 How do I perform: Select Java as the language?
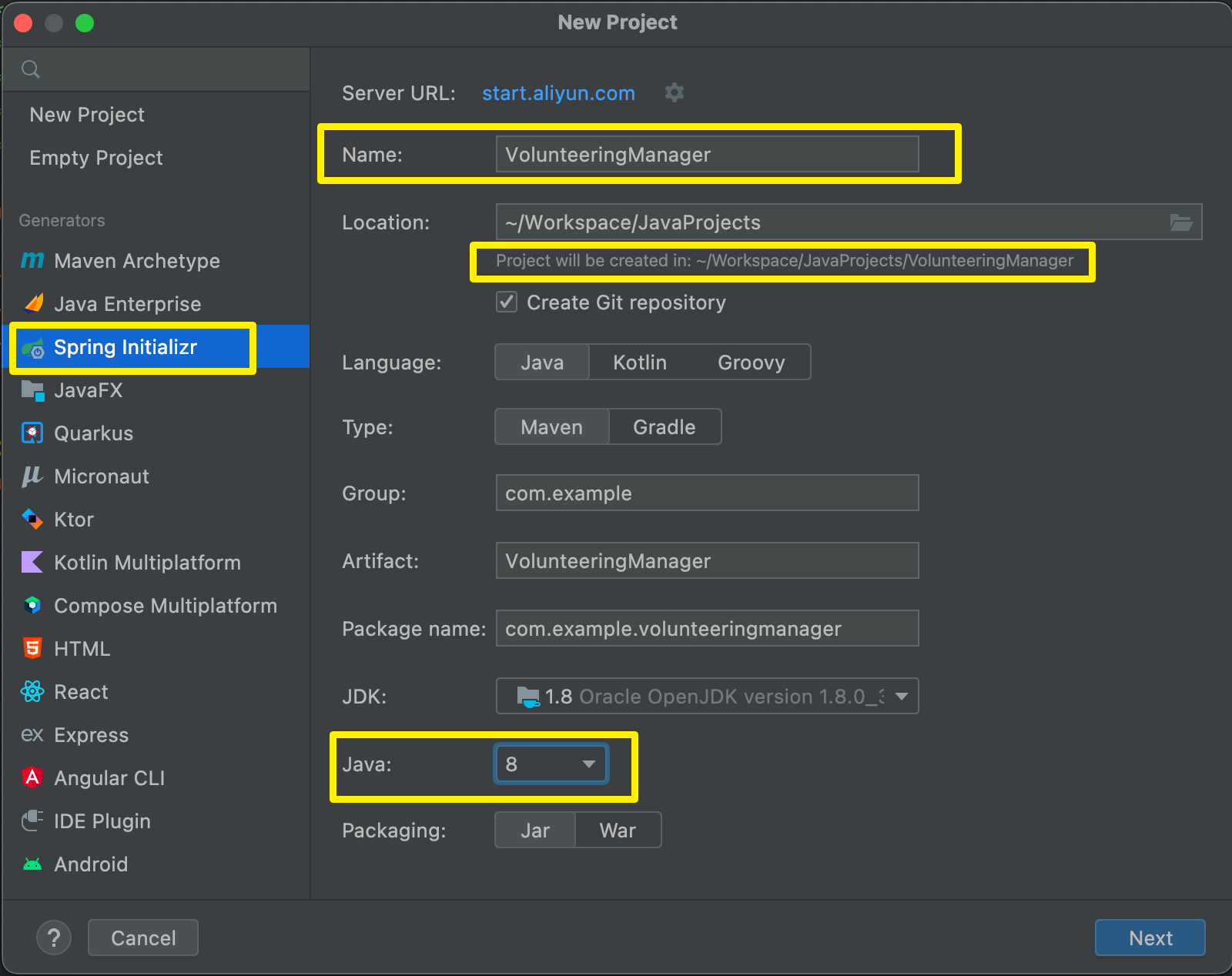(542, 363)
